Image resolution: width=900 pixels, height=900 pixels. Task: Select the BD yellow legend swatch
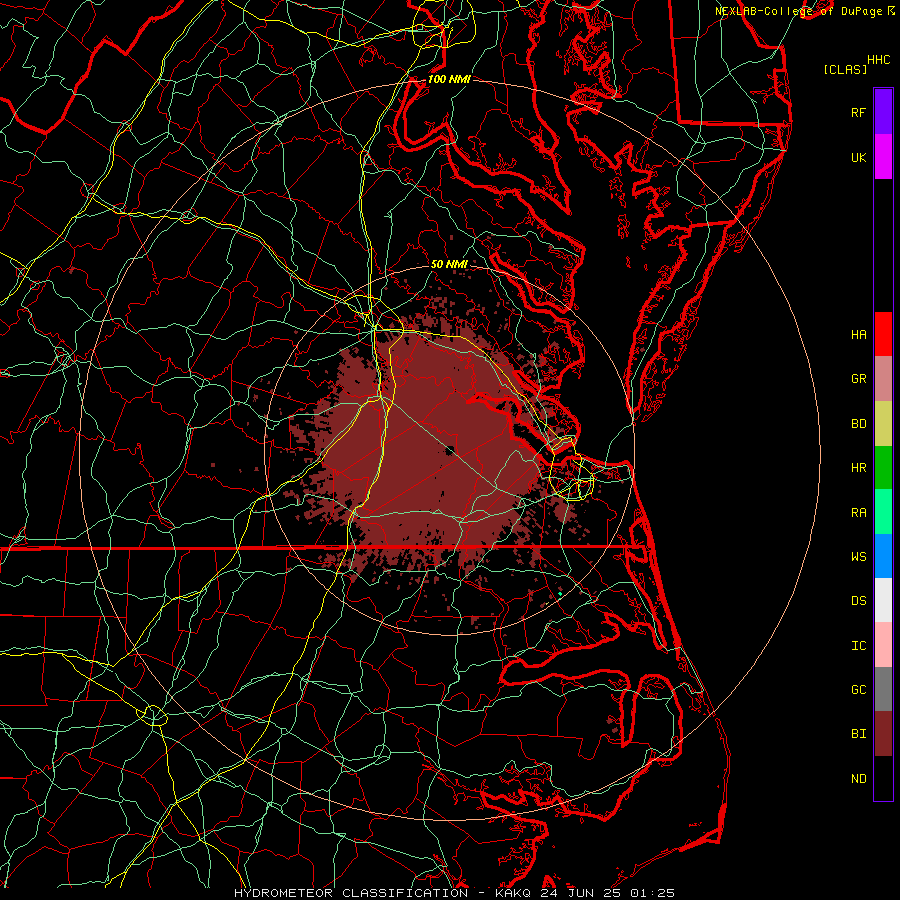(883, 424)
